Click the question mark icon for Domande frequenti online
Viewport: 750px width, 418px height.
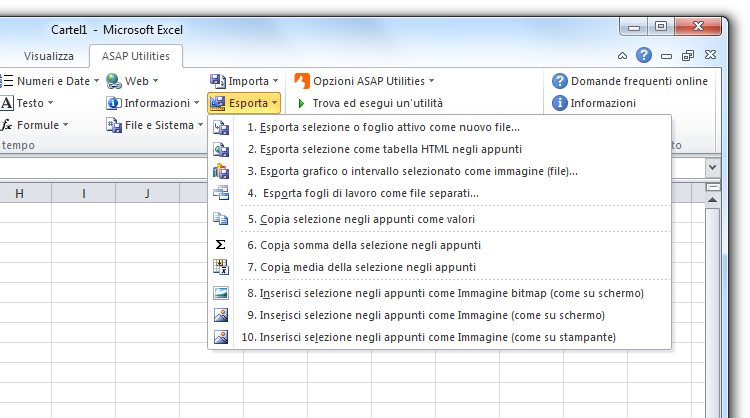(560, 81)
